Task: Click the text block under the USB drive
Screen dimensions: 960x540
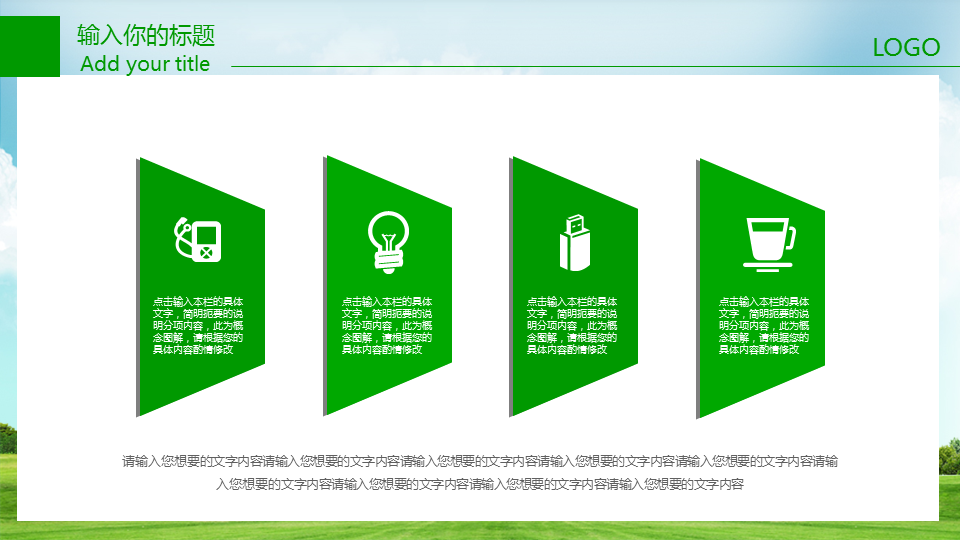Action: point(572,325)
